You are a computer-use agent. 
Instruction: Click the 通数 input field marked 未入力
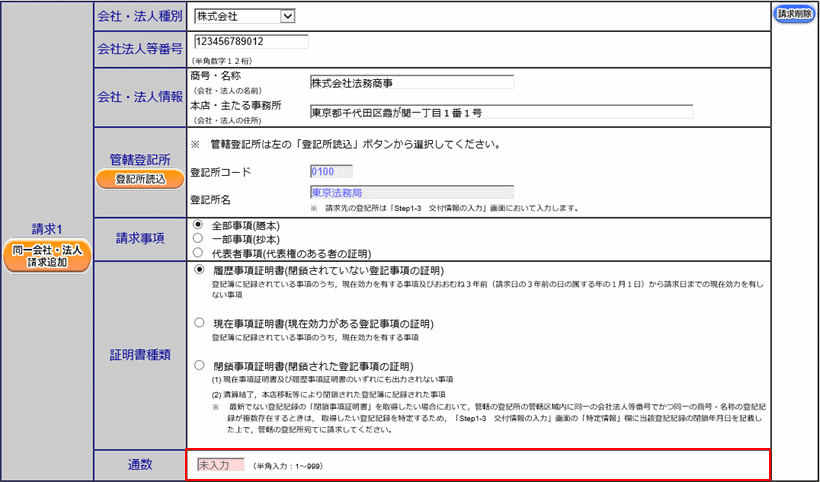221,465
